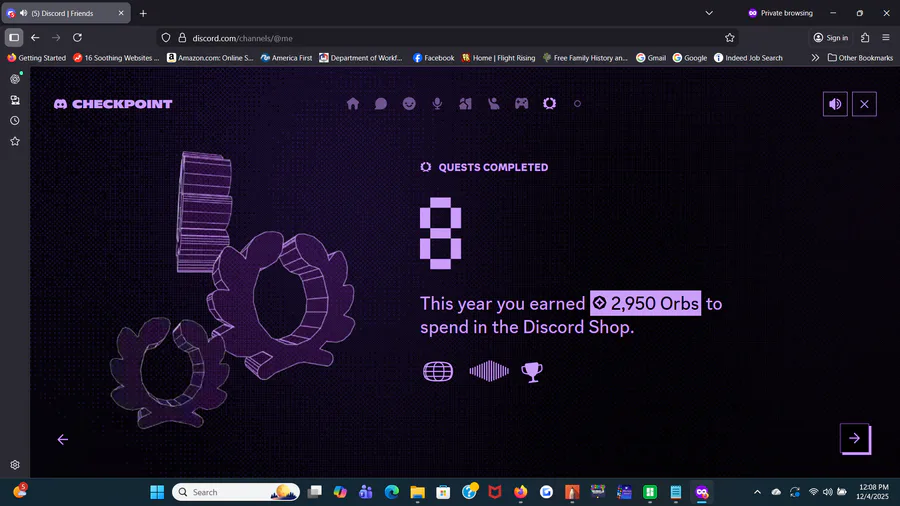Show hidden system tray icons

757,492
